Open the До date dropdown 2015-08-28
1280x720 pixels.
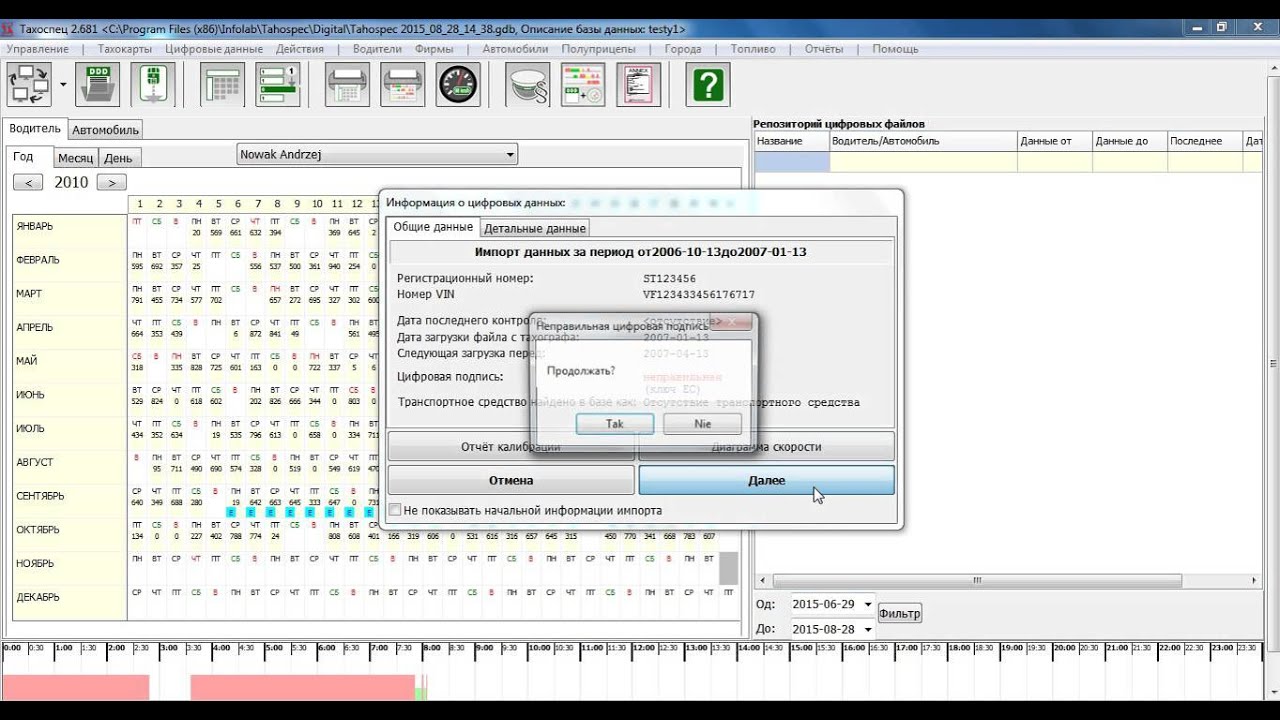pyautogui.click(x=867, y=629)
